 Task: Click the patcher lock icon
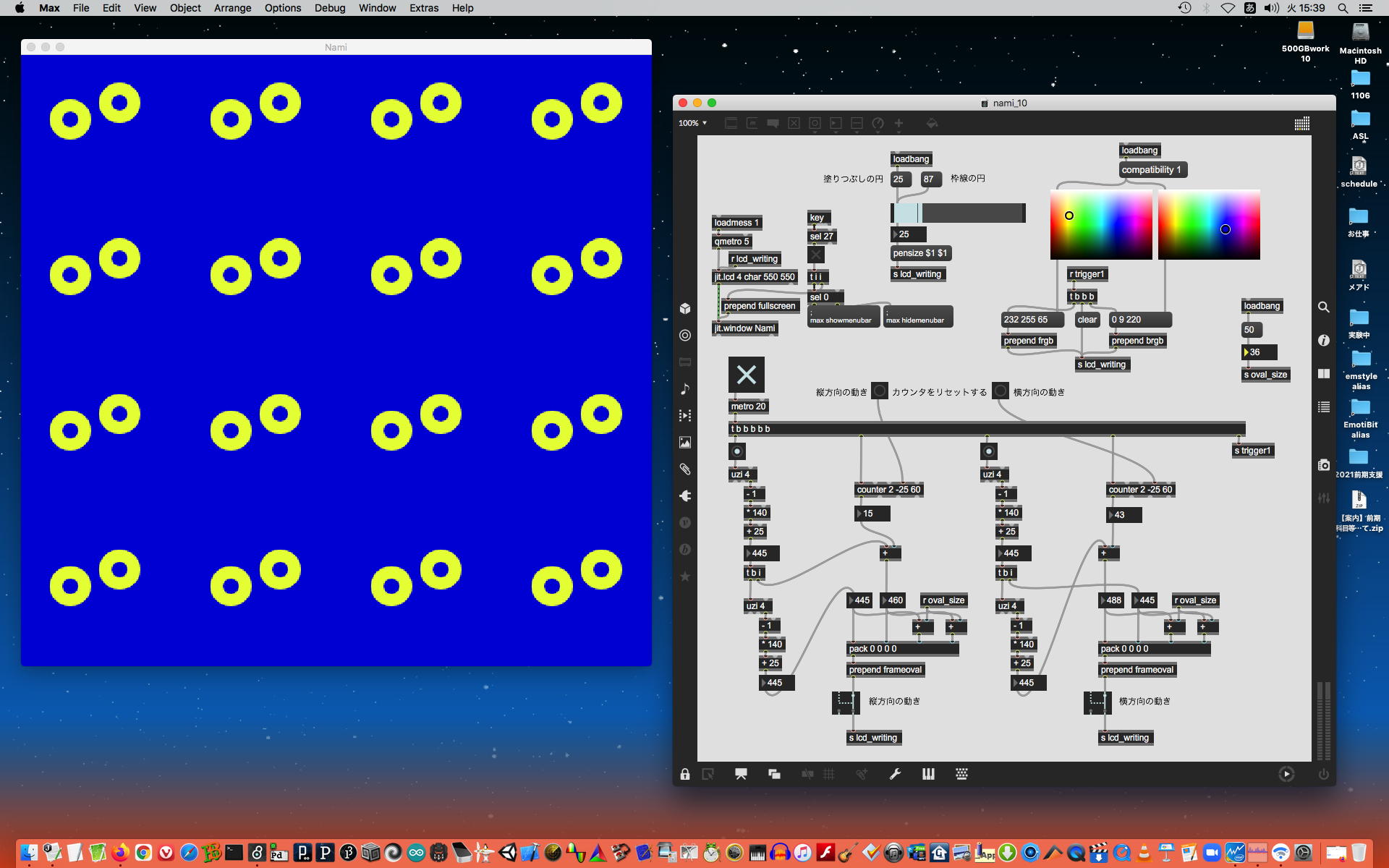point(685,774)
